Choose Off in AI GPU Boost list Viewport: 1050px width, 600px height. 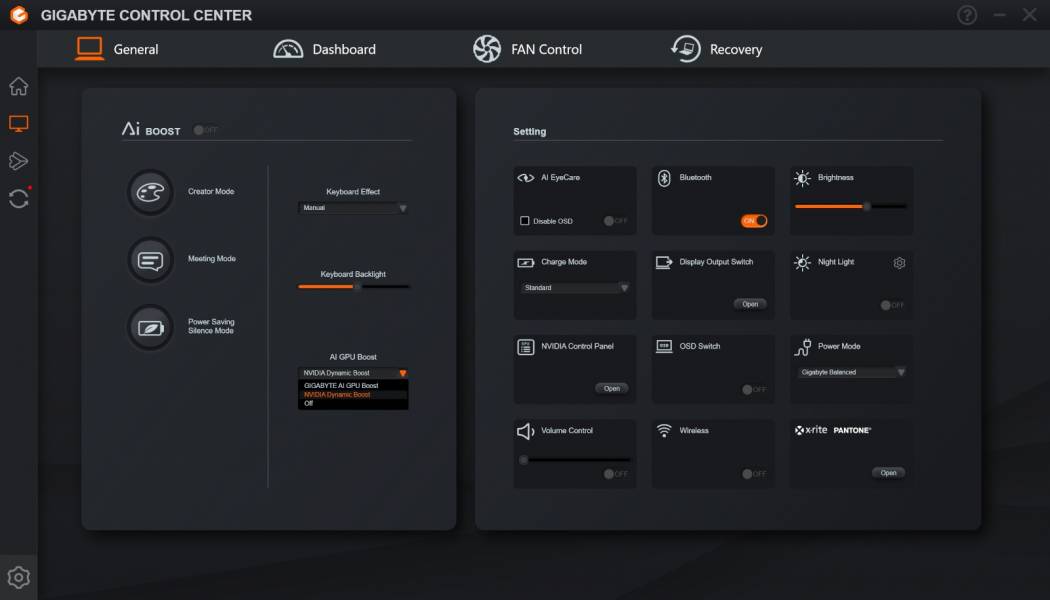353,403
